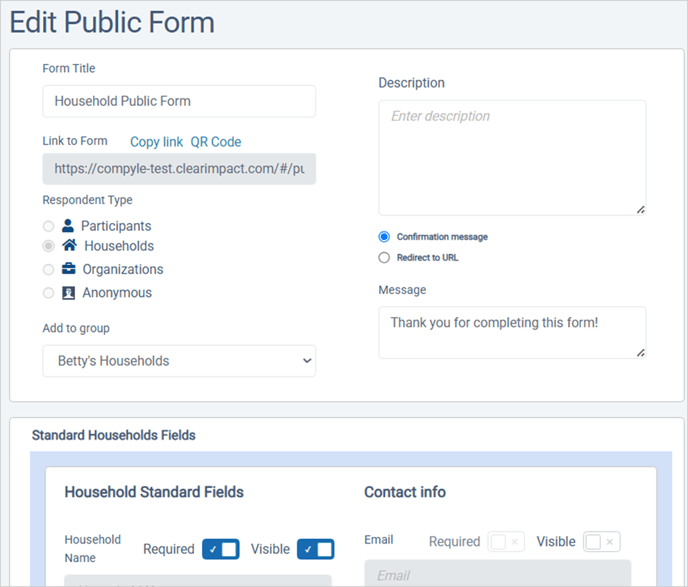Click the Link to Form URL field
The width and height of the screenshot is (688, 587).
tap(179, 169)
